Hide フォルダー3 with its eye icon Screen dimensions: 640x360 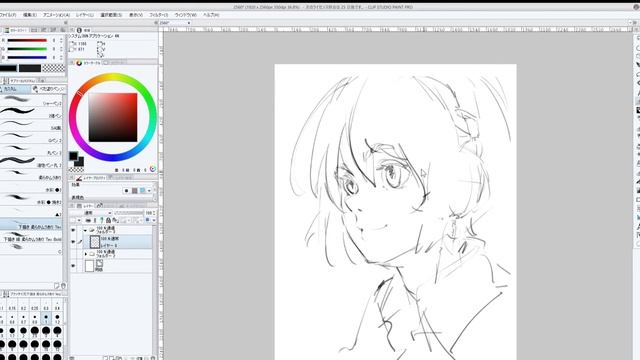[x=73, y=231]
